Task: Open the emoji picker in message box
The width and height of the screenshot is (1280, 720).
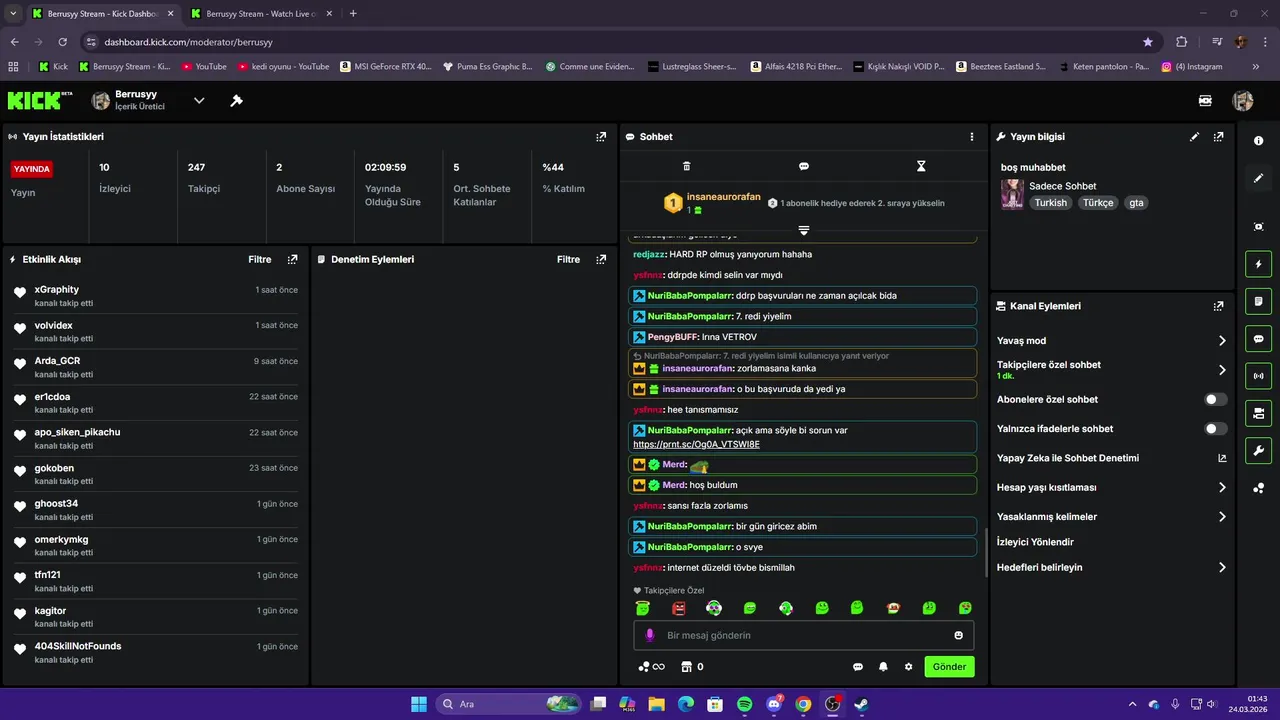Action: [x=958, y=635]
